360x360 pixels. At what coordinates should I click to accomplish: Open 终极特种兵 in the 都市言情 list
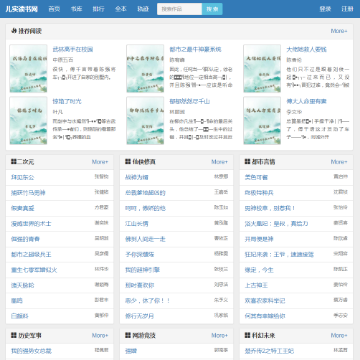click(259, 193)
